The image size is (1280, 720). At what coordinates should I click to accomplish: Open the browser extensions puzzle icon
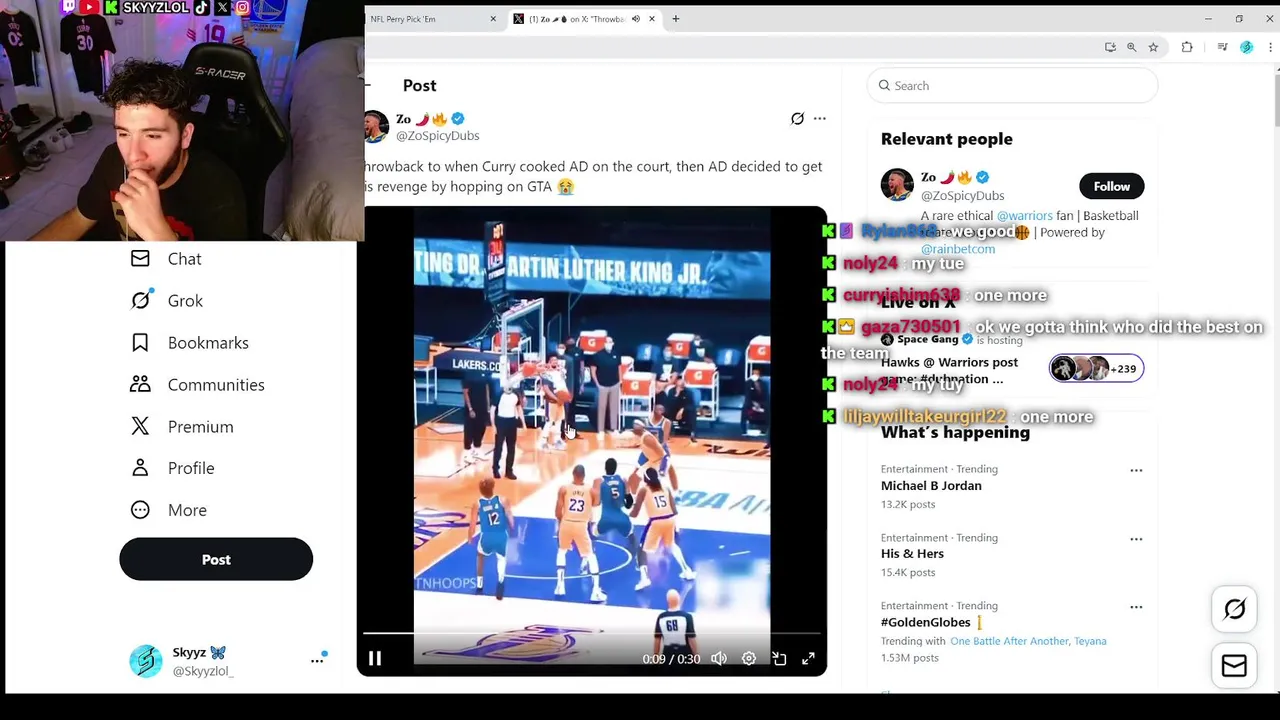tap(1187, 47)
